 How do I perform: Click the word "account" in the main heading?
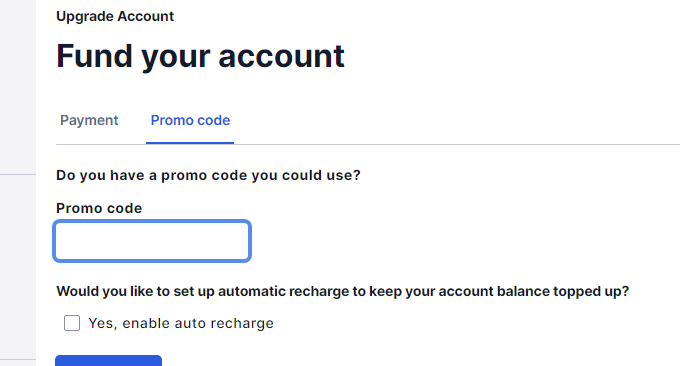pyautogui.click(x=281, y=57)
